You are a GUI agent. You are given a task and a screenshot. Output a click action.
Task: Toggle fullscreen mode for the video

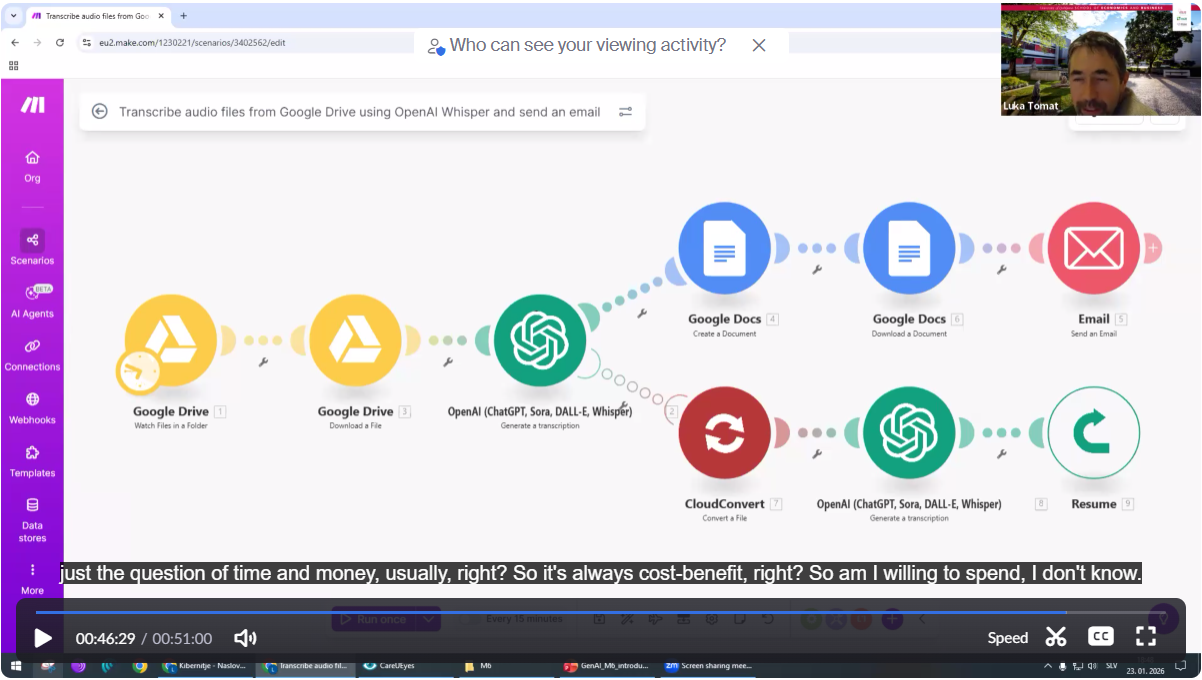[x=1146, y=637]
